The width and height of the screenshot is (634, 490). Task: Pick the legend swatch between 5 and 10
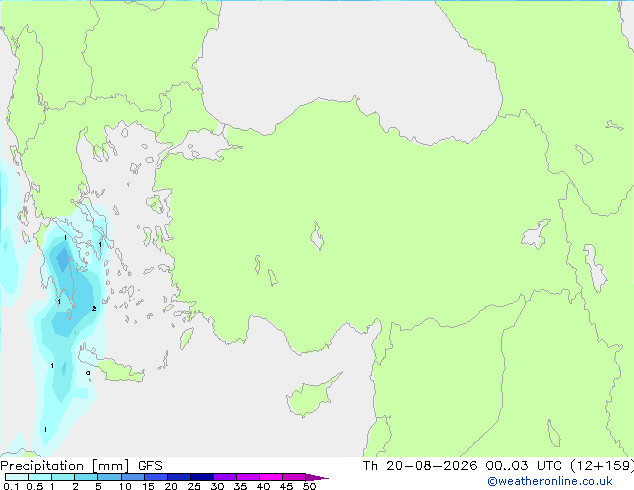(x=109, y=477)
